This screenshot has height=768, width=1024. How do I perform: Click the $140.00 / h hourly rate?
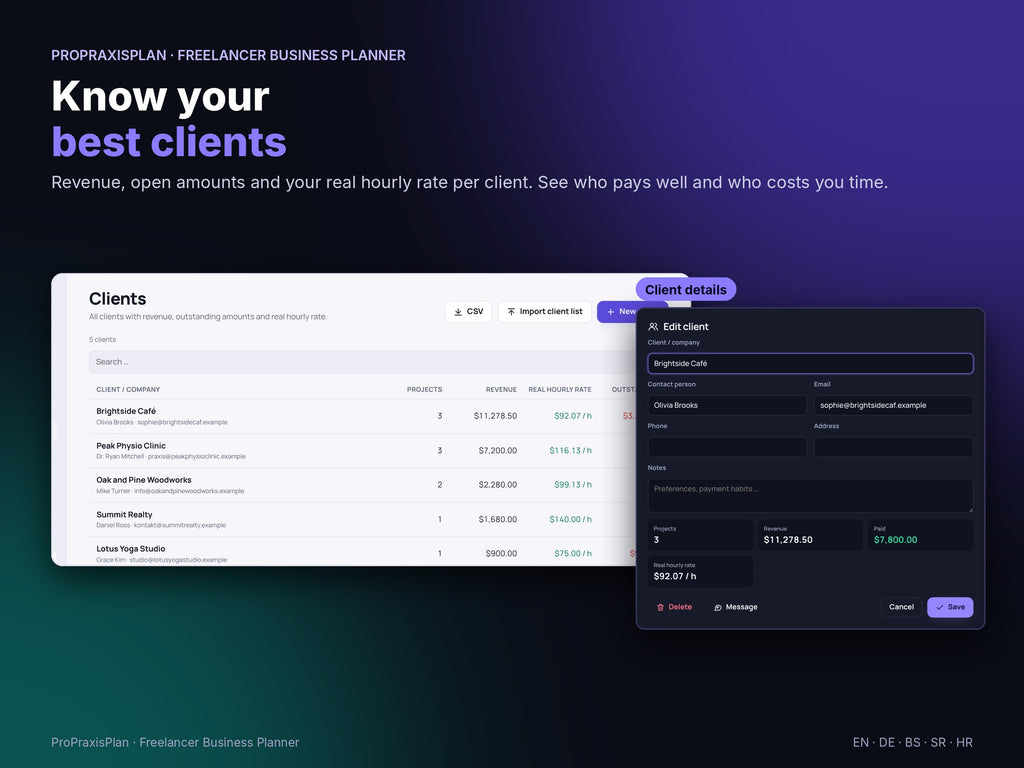(x=570, y=519)
